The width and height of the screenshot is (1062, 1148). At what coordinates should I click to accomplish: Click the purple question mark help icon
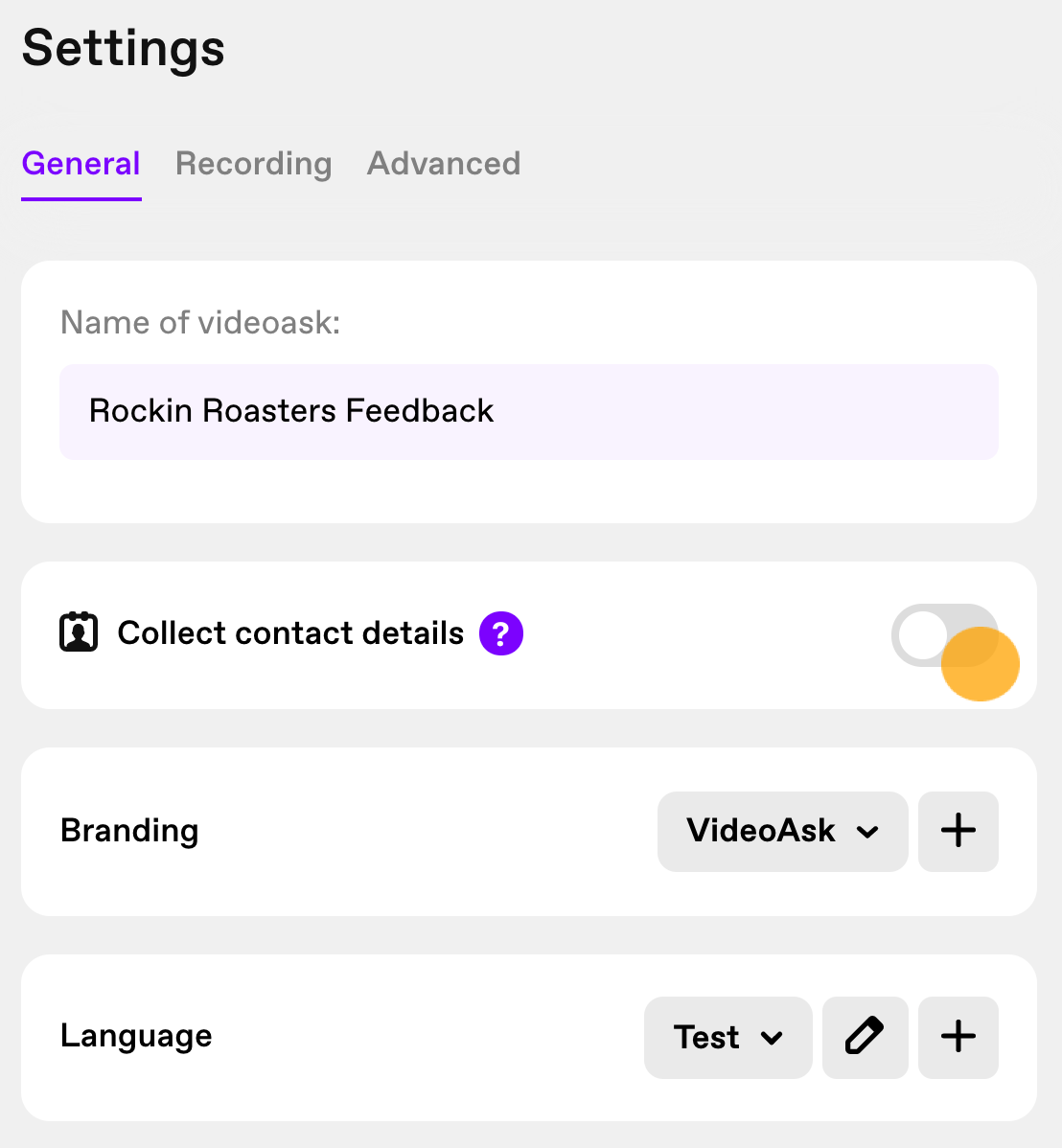501,633
